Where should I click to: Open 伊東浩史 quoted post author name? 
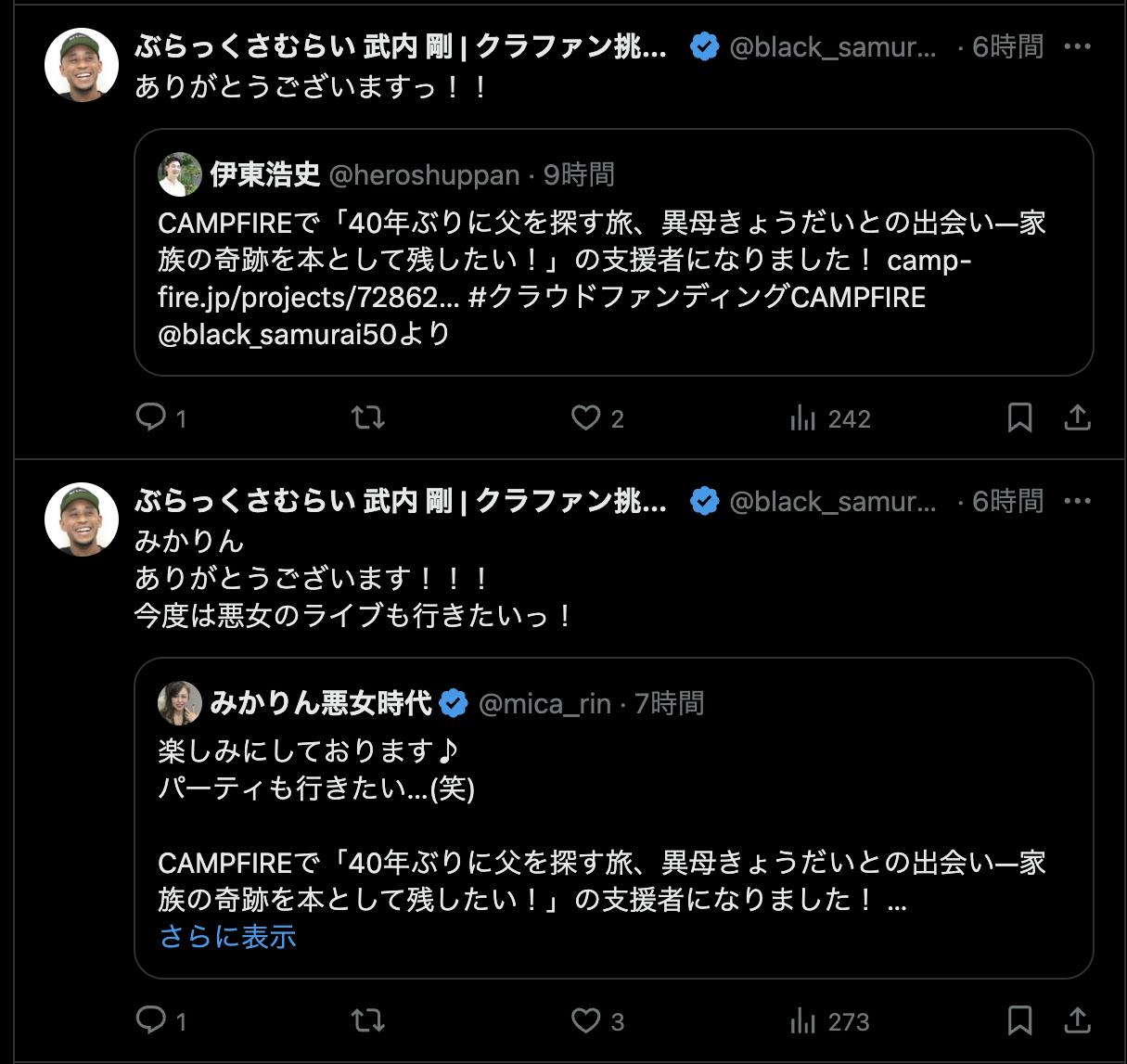[x=264, y=174]
